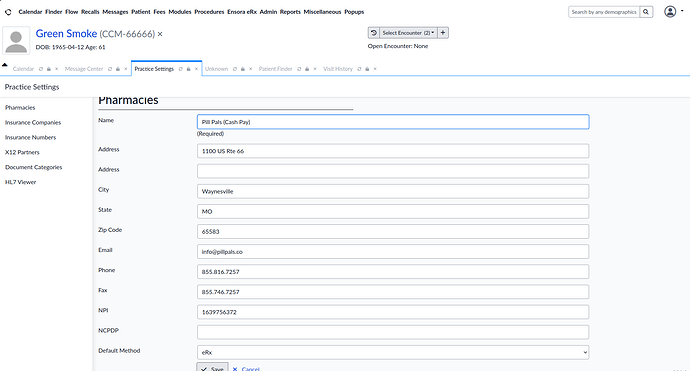The height and width of the screenshot is (371, 690).
Task: Open the Messages menu
Action: (x=115, y=12)
